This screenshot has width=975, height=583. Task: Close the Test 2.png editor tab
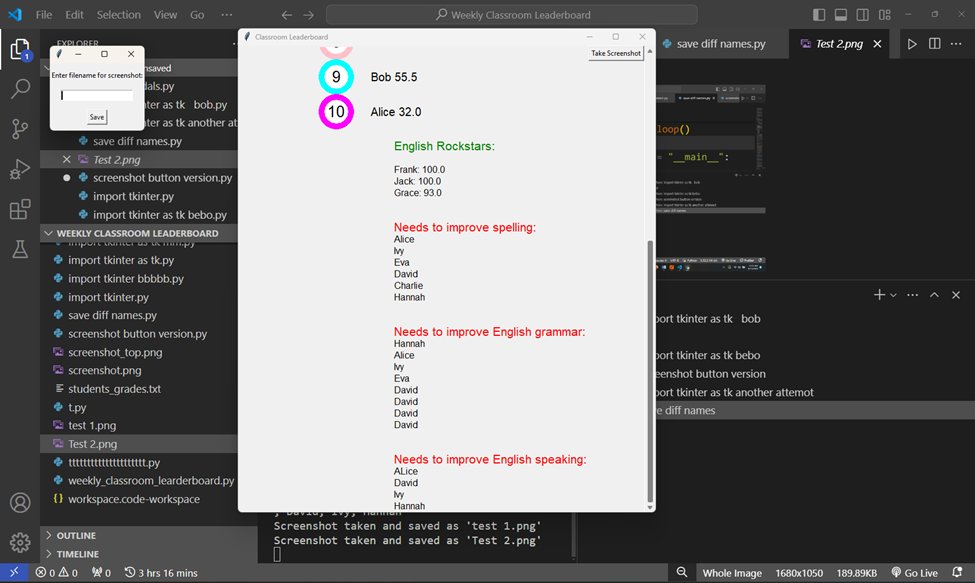click(877, 44)
